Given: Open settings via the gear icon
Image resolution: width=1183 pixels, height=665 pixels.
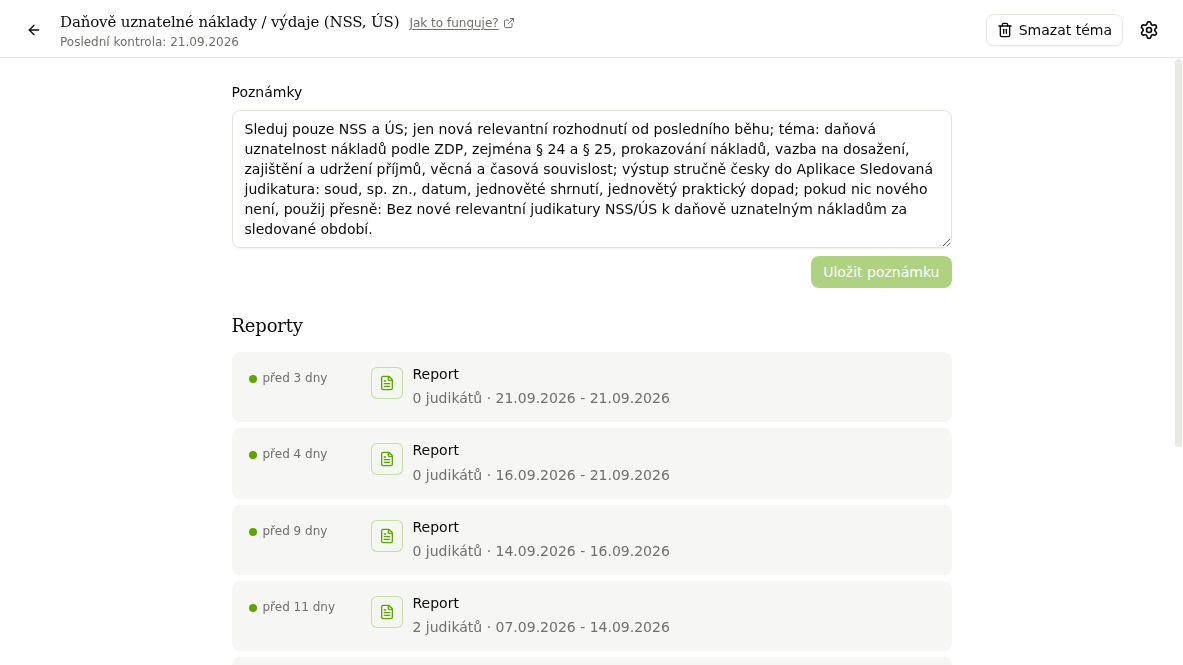Looking at the screenshot, I should (x=1148, y=30).
